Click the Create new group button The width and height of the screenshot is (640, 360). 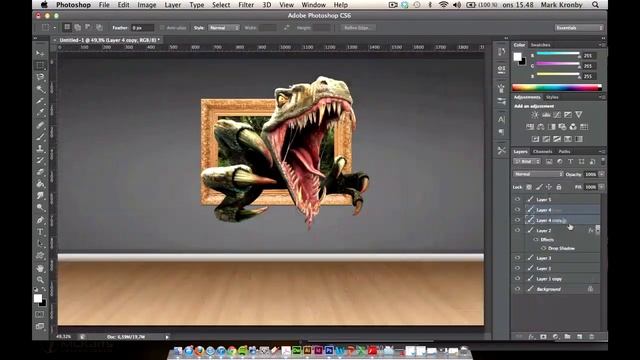567,337
